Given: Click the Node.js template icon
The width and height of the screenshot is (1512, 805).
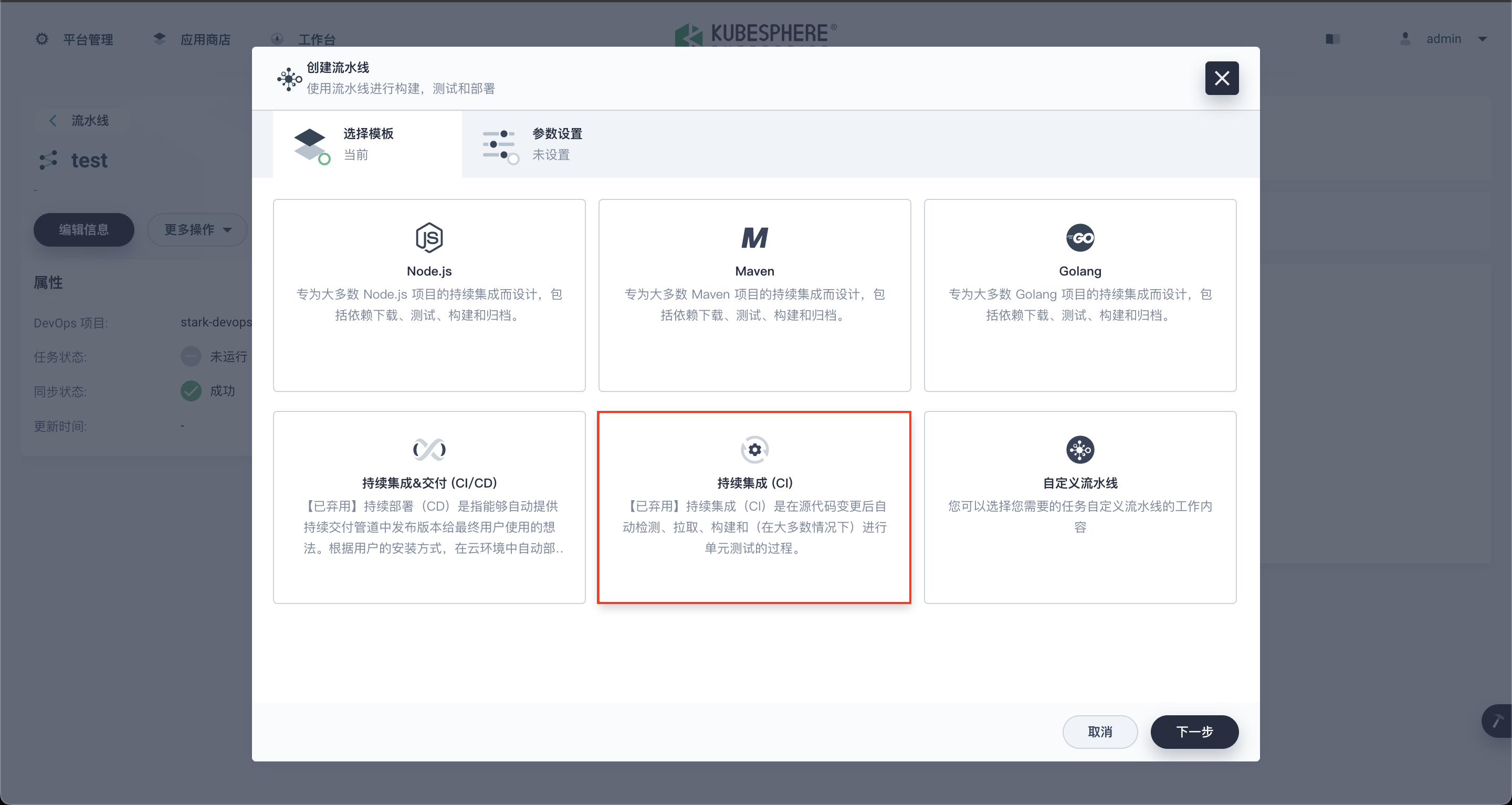Looking at the screenshot, I should 429,238.
